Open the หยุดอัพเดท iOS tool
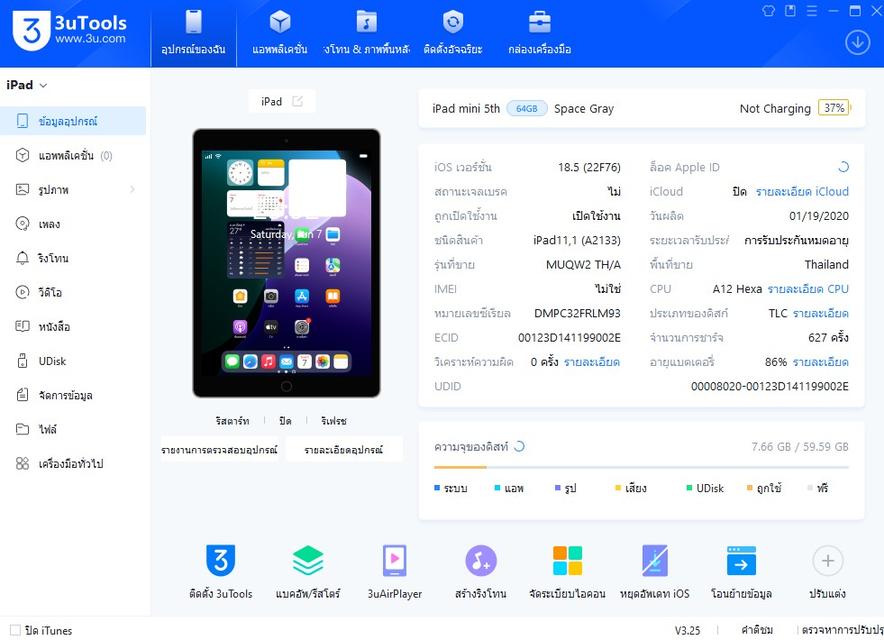 pos(655,571)
